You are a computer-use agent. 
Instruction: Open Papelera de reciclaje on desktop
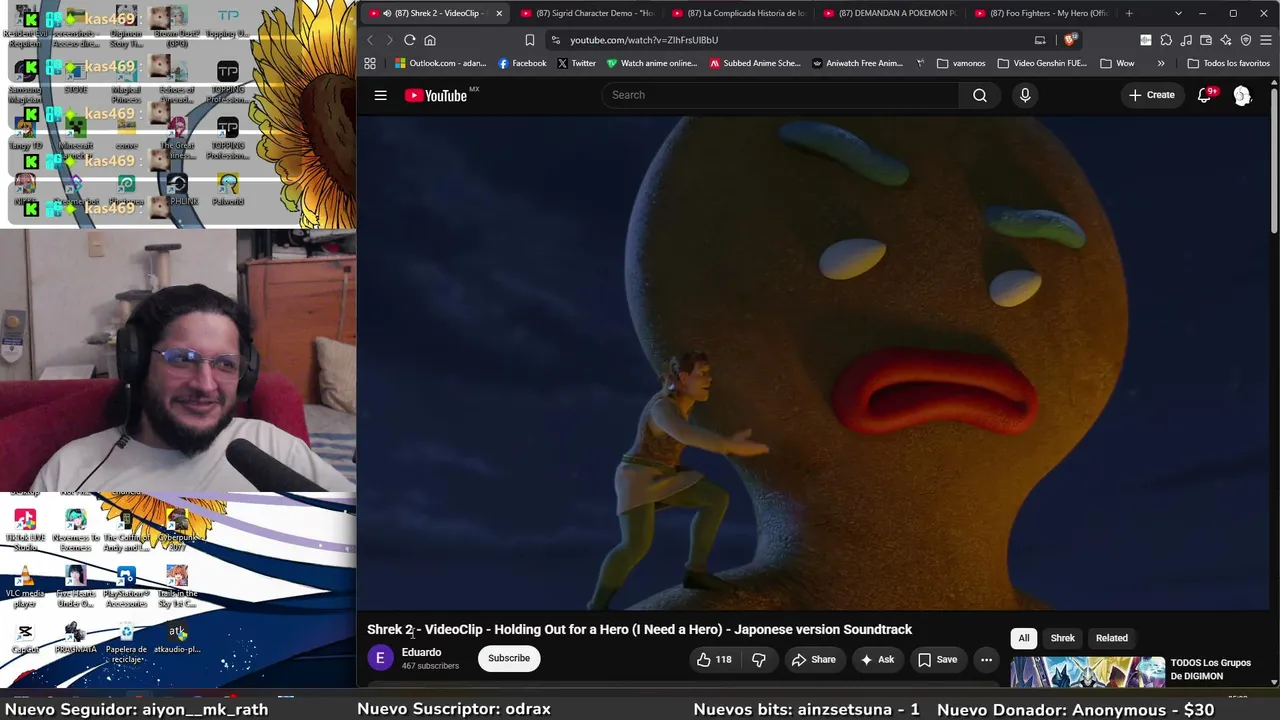pyautogui.click(x=126, y=642)
